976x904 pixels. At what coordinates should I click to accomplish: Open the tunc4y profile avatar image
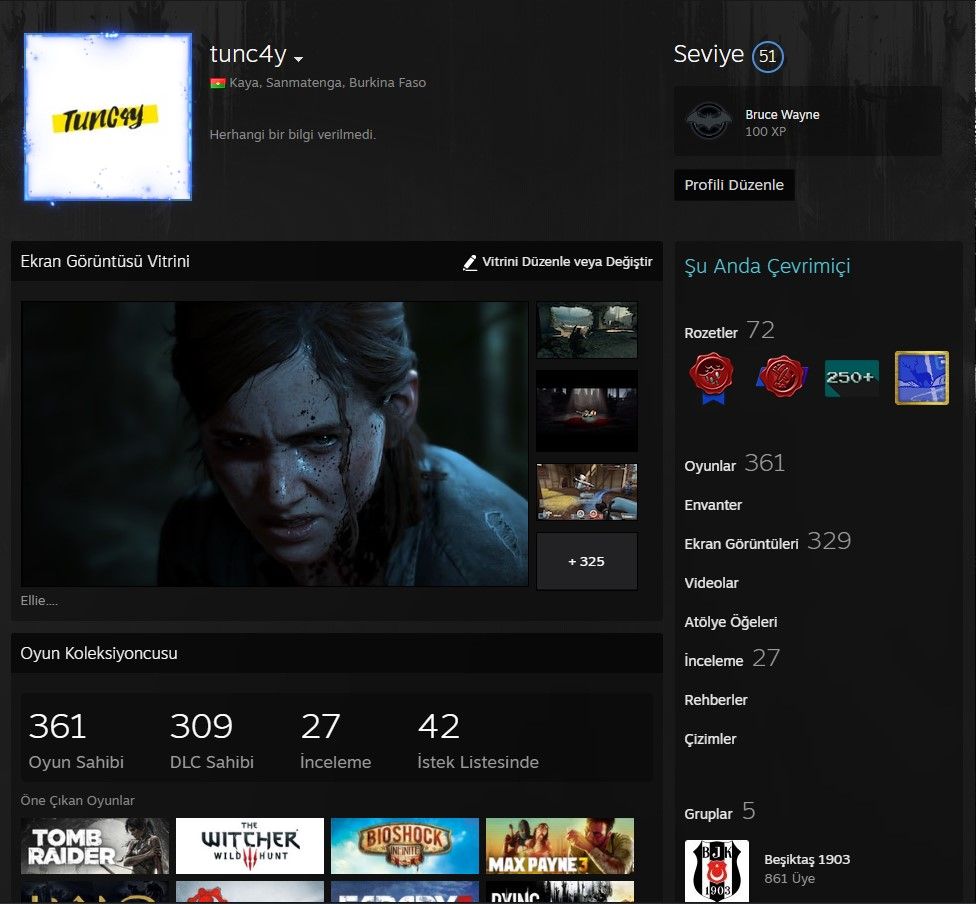coord(108,117)
